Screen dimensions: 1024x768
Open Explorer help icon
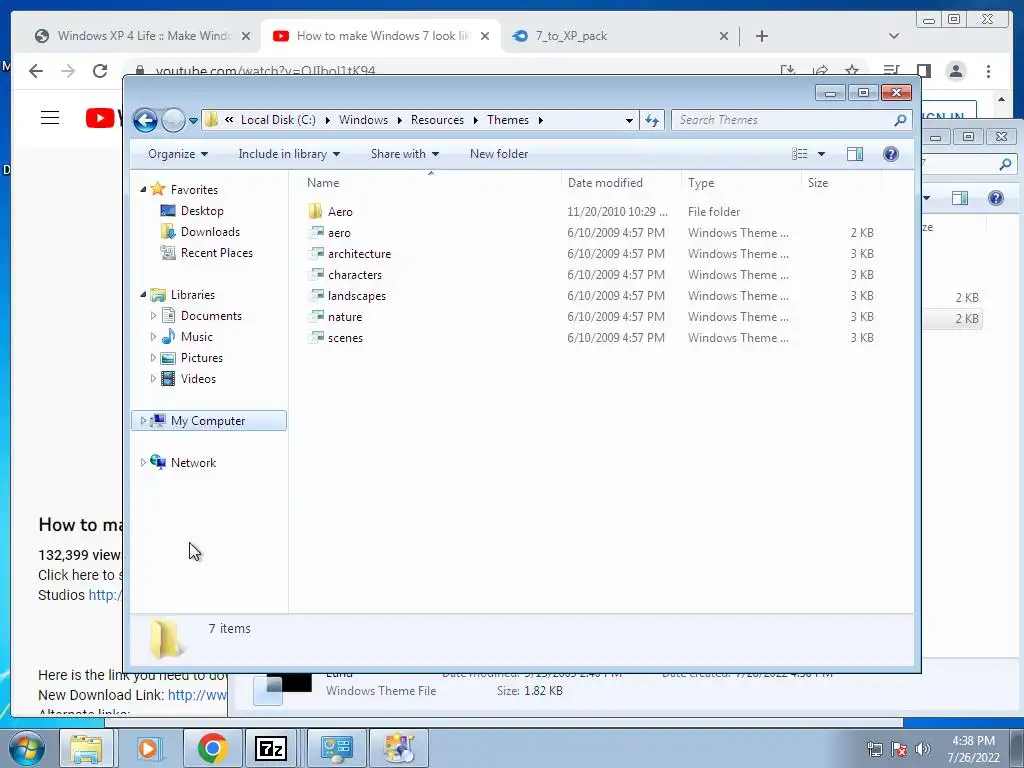tap(891, 154)
